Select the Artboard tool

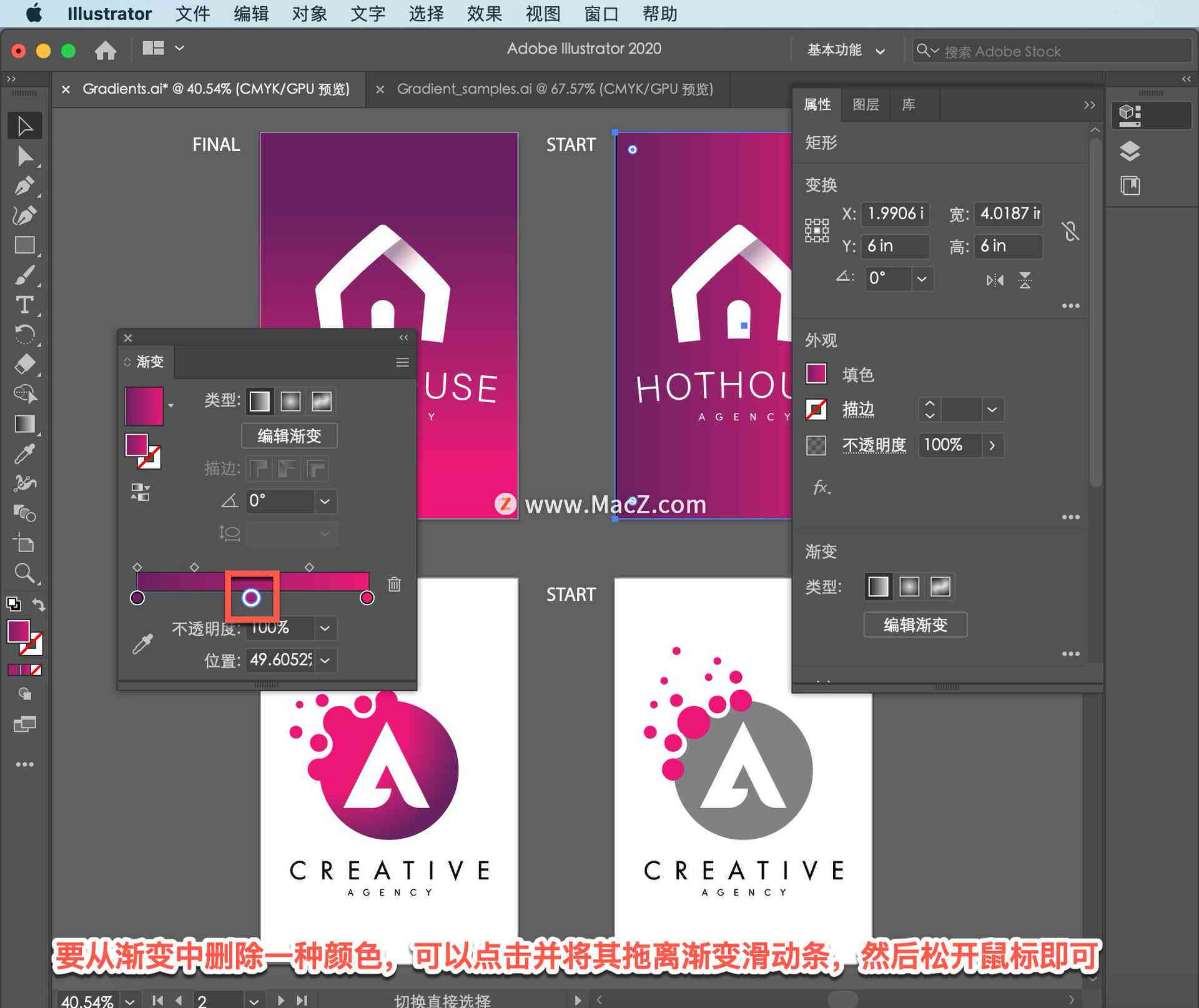pos(25,543)
